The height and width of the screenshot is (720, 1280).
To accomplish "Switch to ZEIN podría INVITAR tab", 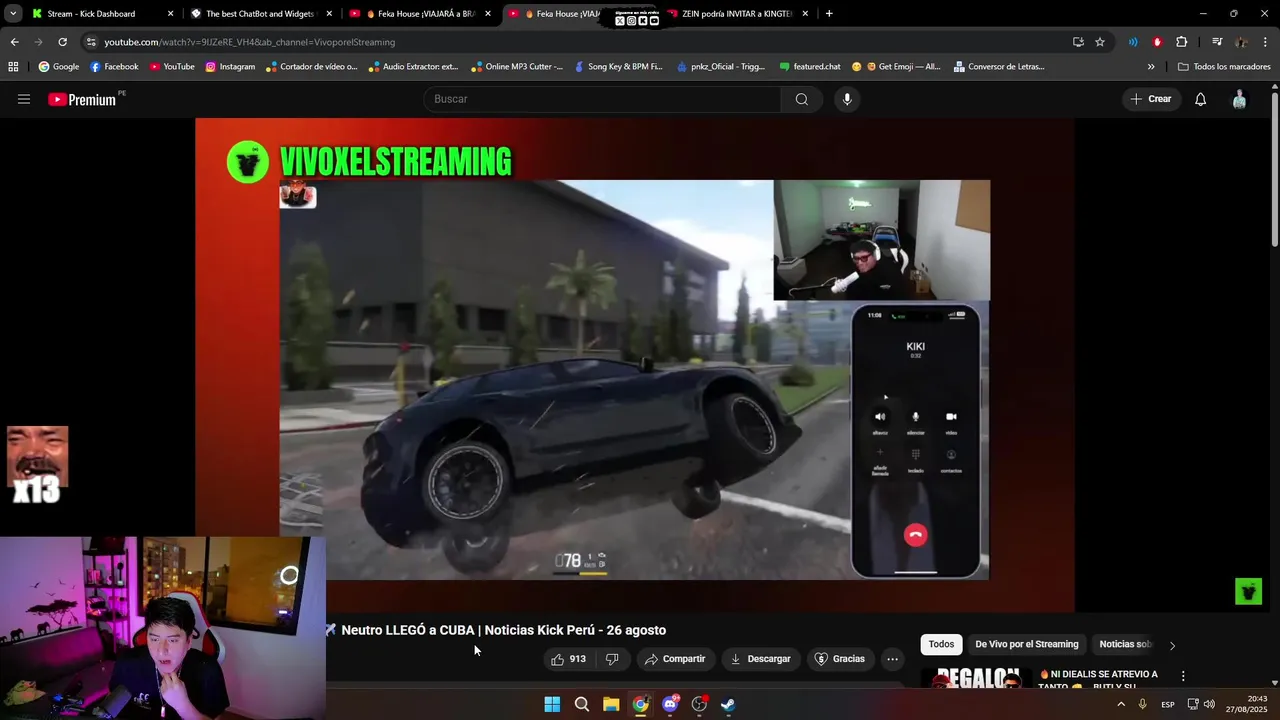I will pyautogui.click(x=737, y=14).
